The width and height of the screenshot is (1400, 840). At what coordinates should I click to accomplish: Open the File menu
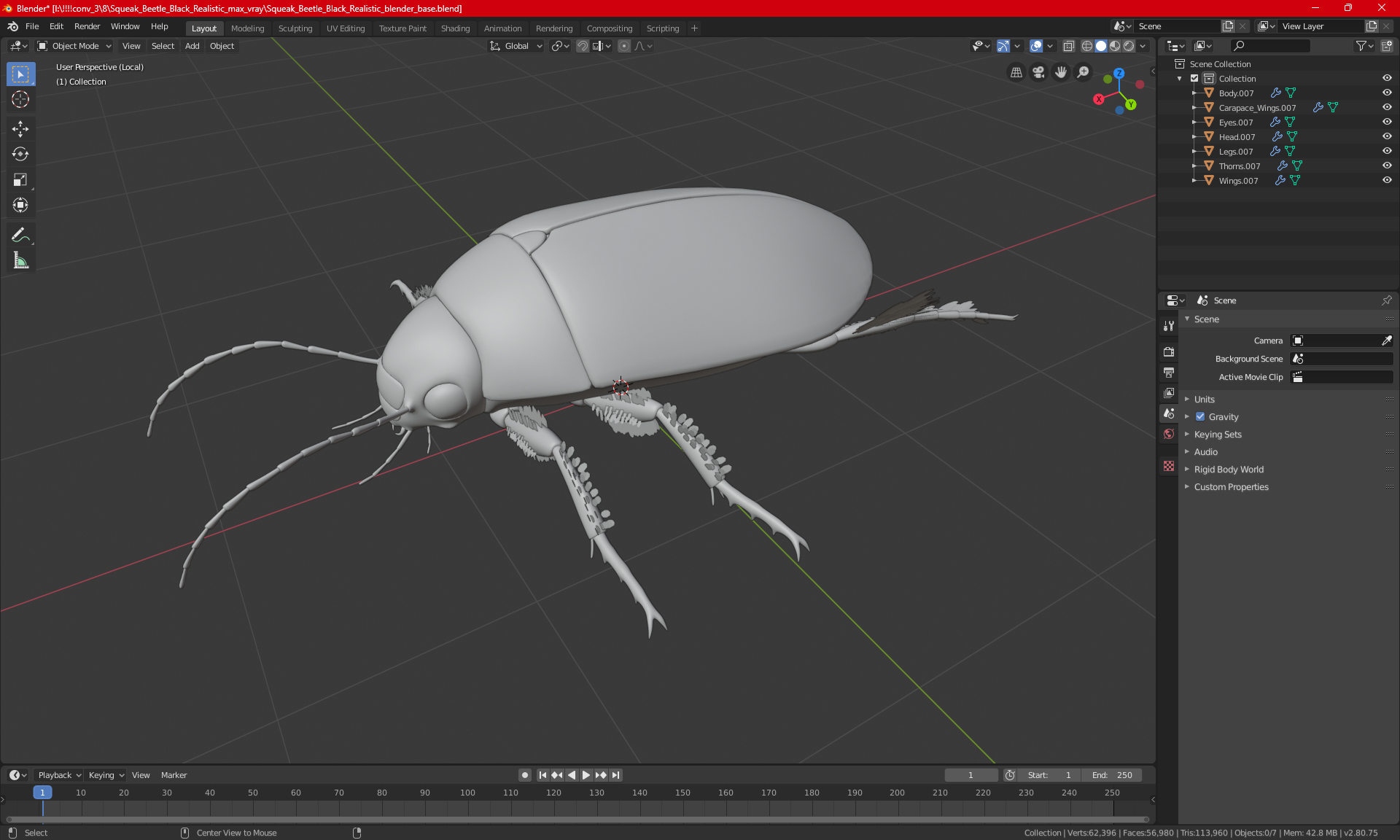(32, 26)
